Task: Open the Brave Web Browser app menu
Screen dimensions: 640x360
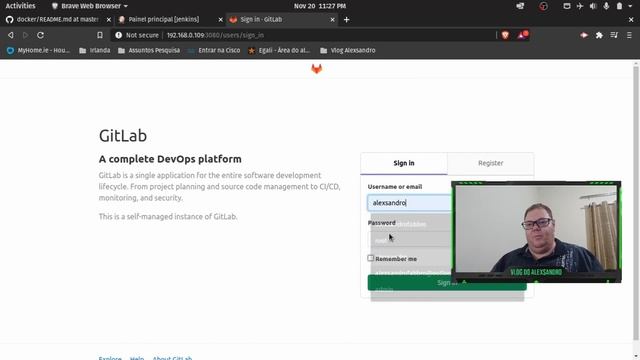Action: pos(89,6)
